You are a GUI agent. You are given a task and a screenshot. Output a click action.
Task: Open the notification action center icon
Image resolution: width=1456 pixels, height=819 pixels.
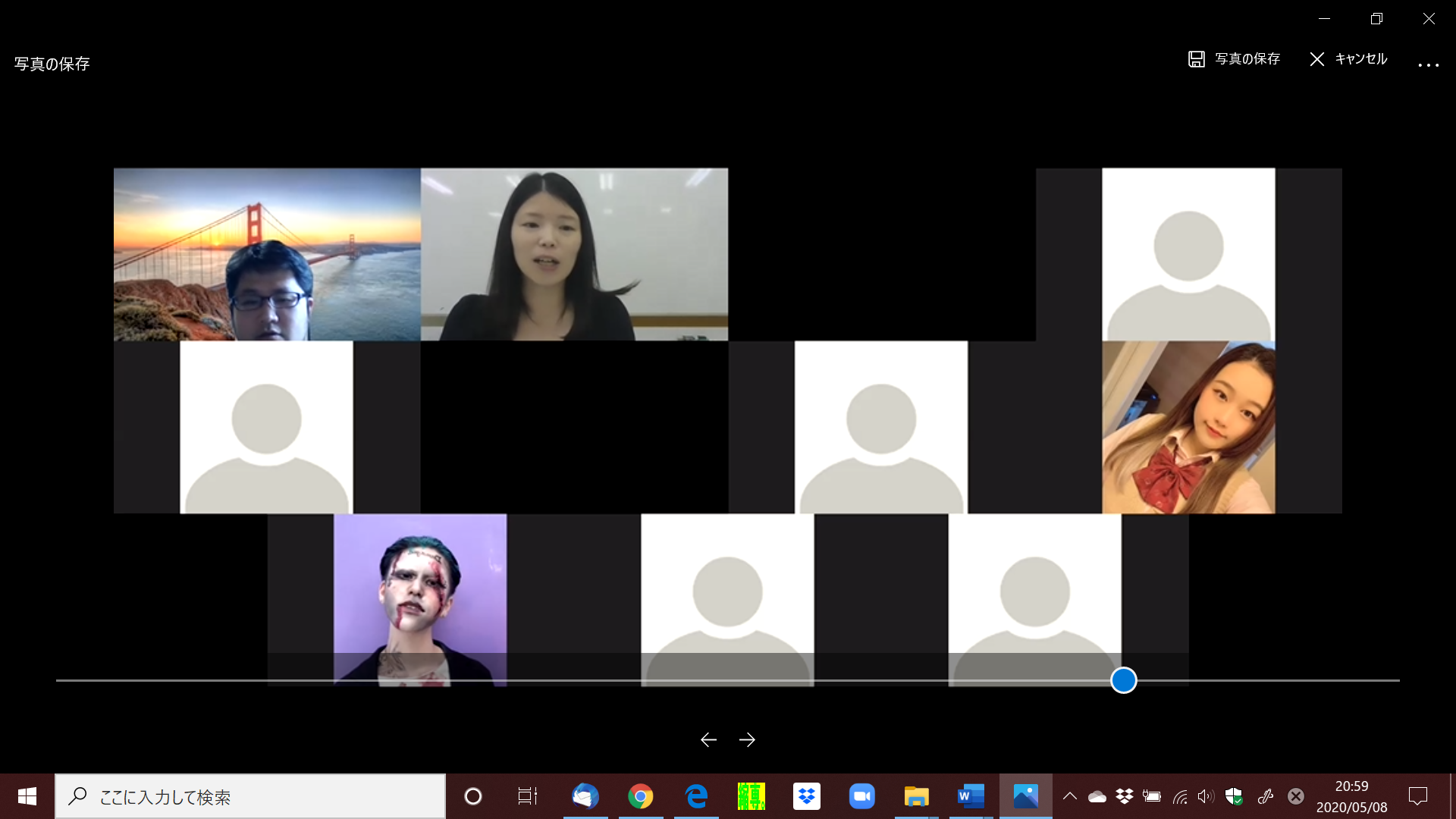1418,796
